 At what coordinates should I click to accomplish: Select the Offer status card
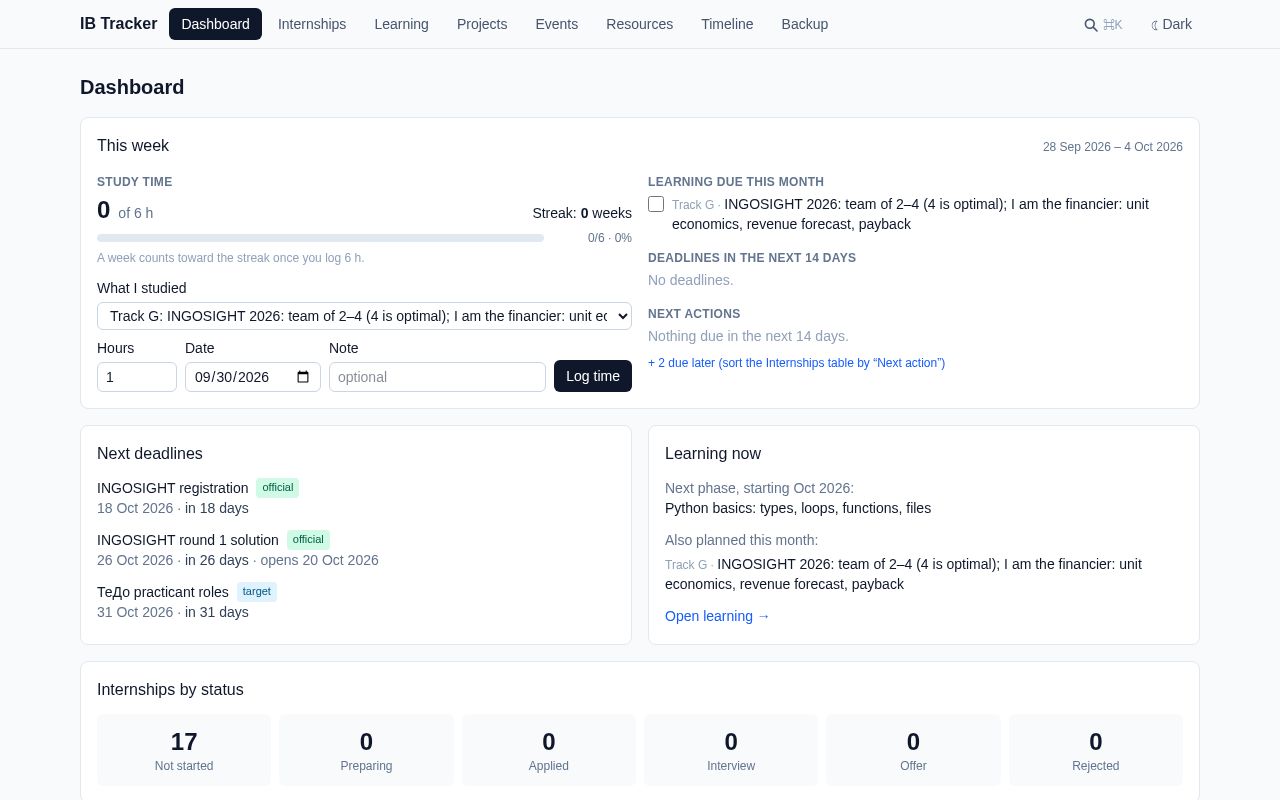click(913, 750)
